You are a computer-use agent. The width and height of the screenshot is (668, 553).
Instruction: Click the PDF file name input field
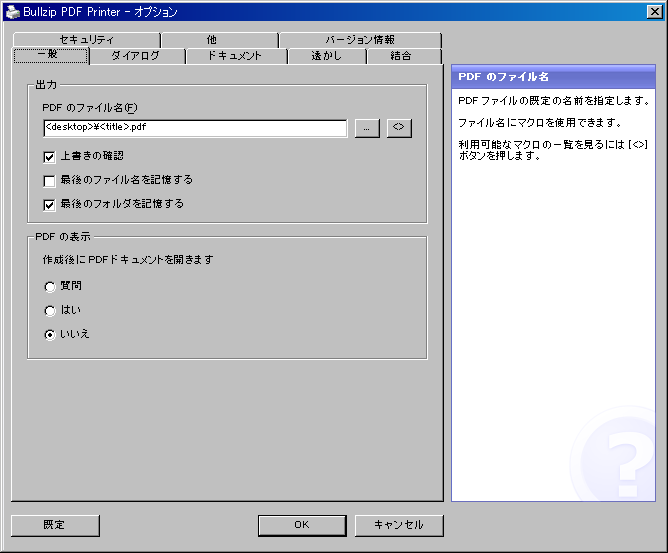[195, 128]
